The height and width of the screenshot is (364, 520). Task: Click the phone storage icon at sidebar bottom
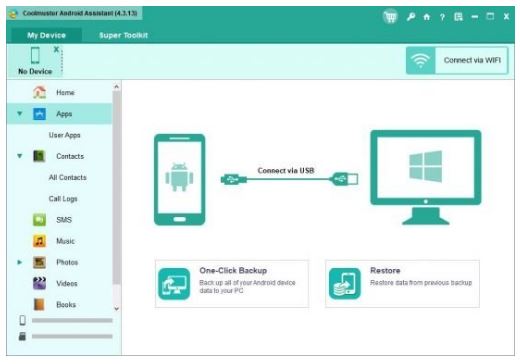22,320
